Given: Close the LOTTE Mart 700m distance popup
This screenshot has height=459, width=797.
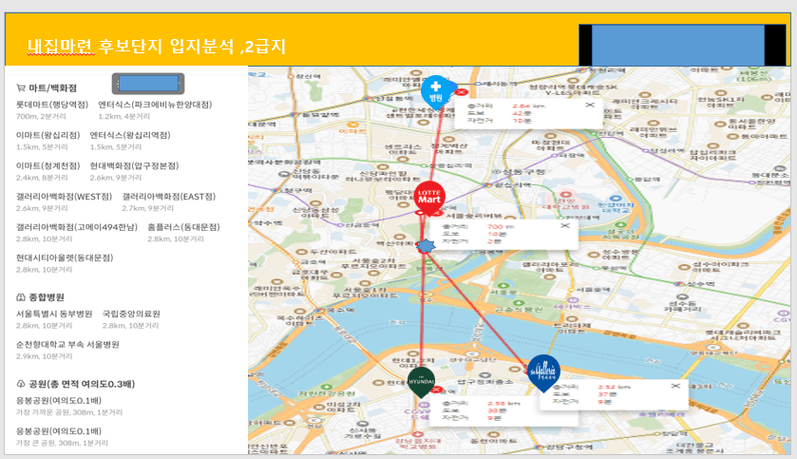Looking at the screenshot, I should point(565,226).
